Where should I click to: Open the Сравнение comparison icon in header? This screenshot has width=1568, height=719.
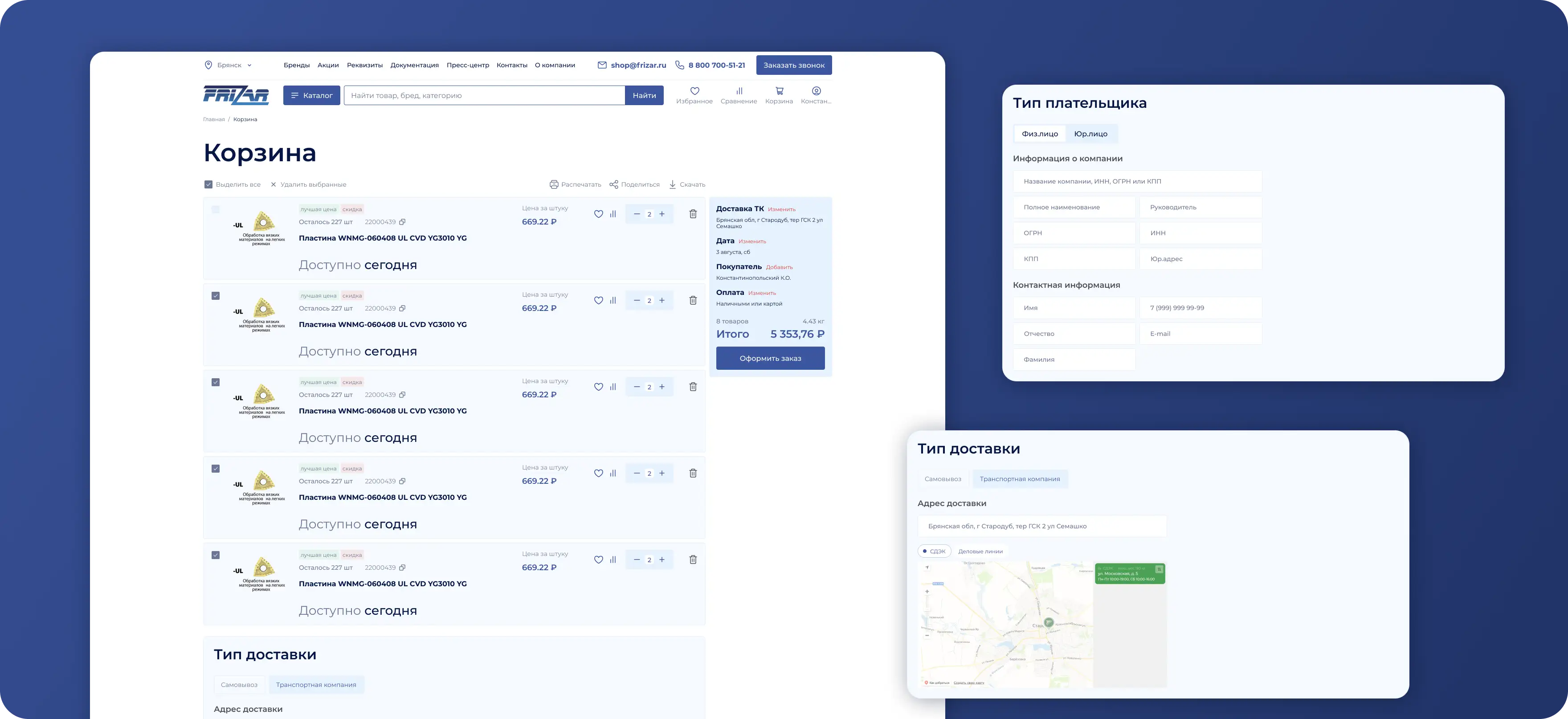coord(739,91)
